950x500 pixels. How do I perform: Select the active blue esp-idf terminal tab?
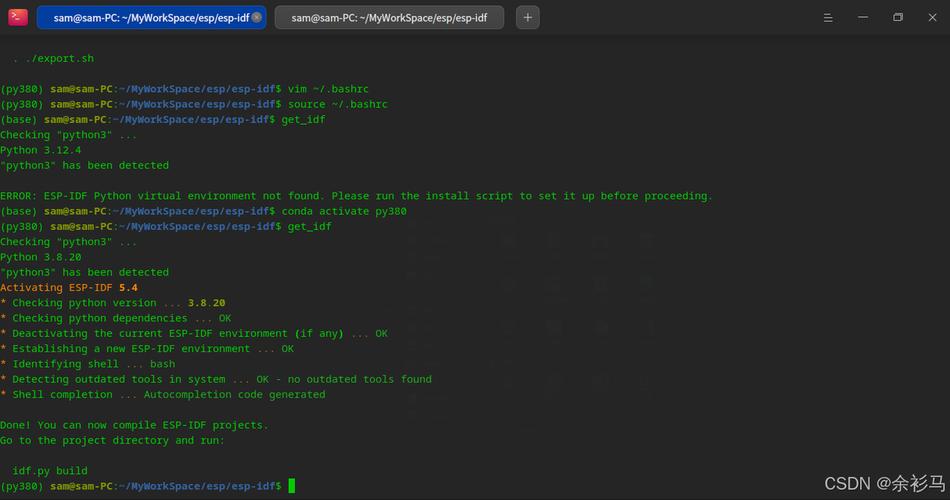pyautogui.click(x=151, y=18)
